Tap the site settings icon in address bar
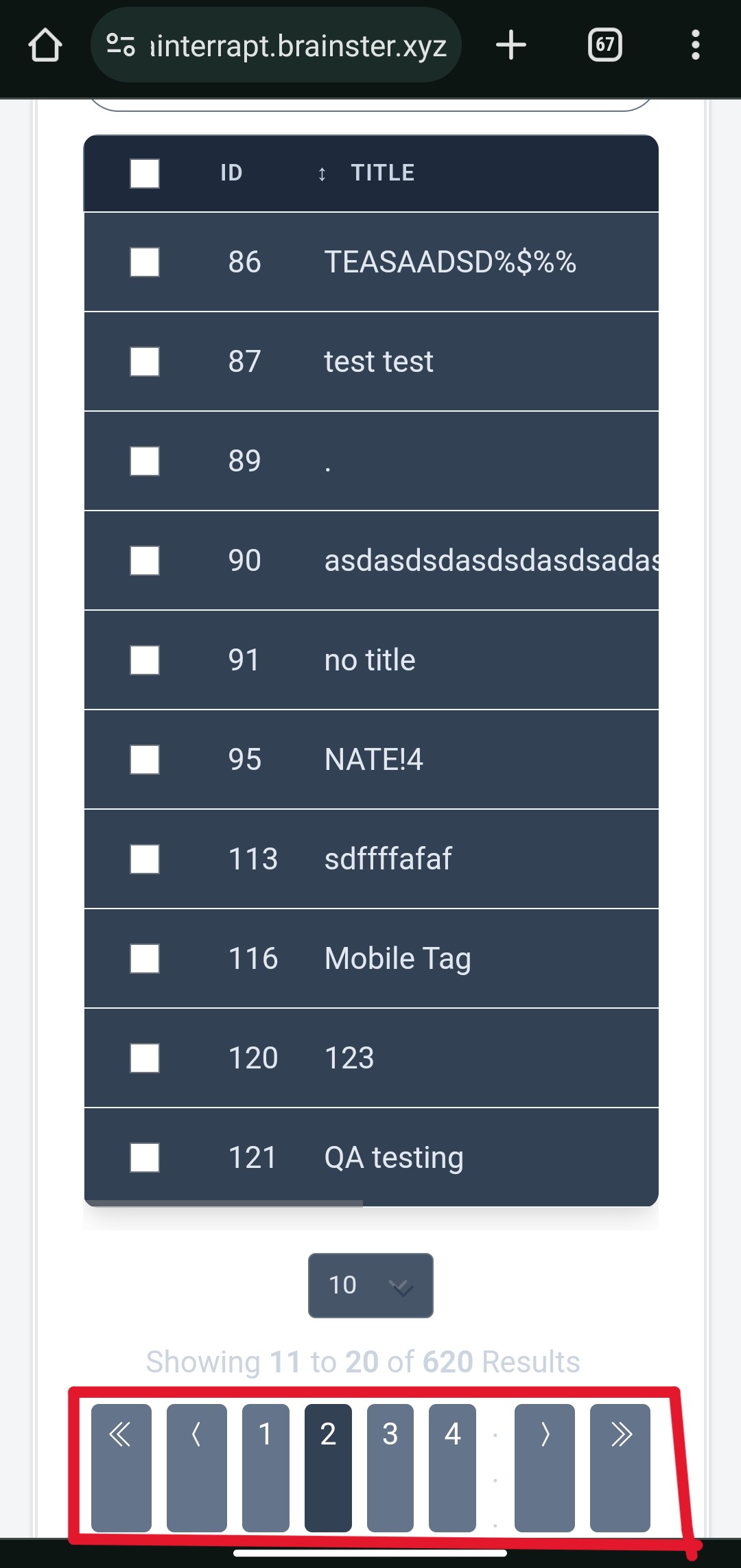Screen dimensions: 741x1568 [121, 45]
